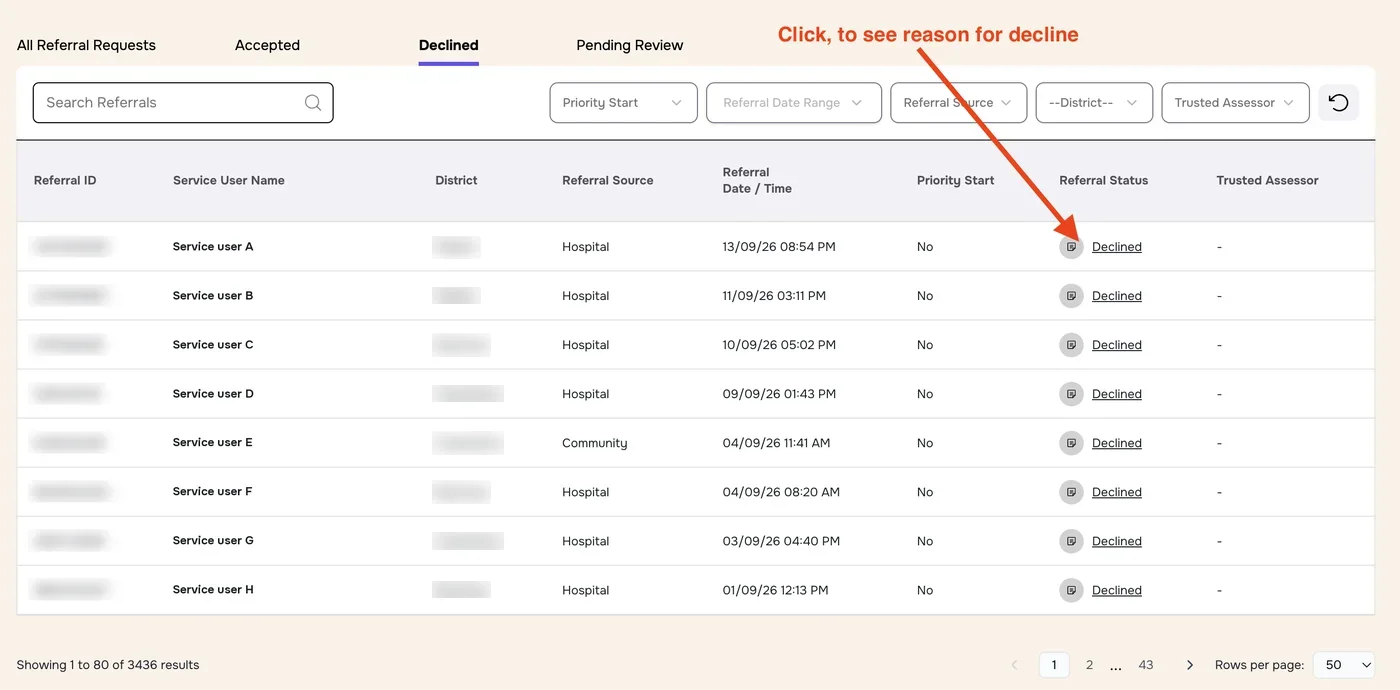Click Service user H name
Screen dimensions: 1400x690
(213, 589)
